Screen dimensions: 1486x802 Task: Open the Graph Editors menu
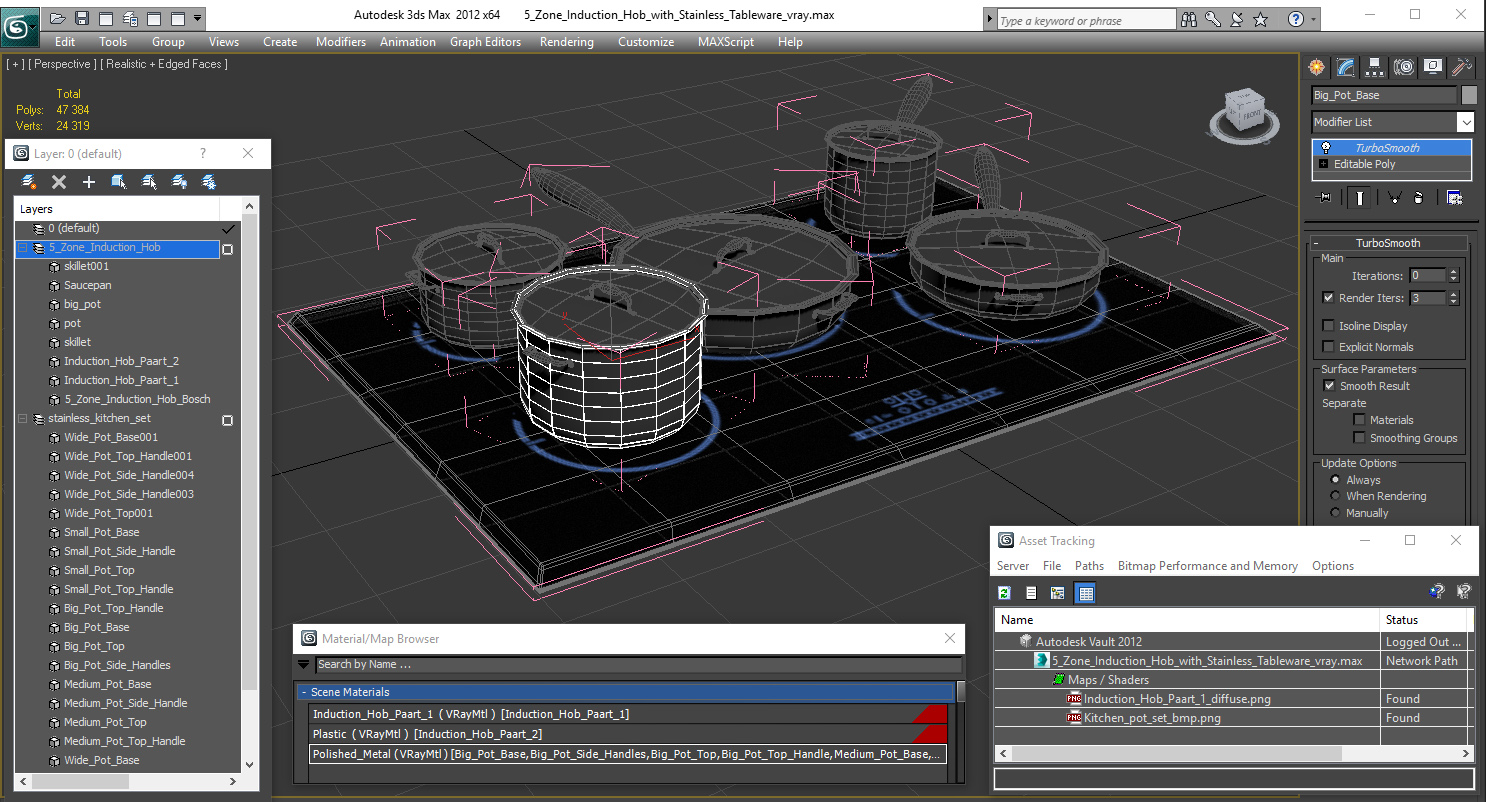click(x=485, y=42)
